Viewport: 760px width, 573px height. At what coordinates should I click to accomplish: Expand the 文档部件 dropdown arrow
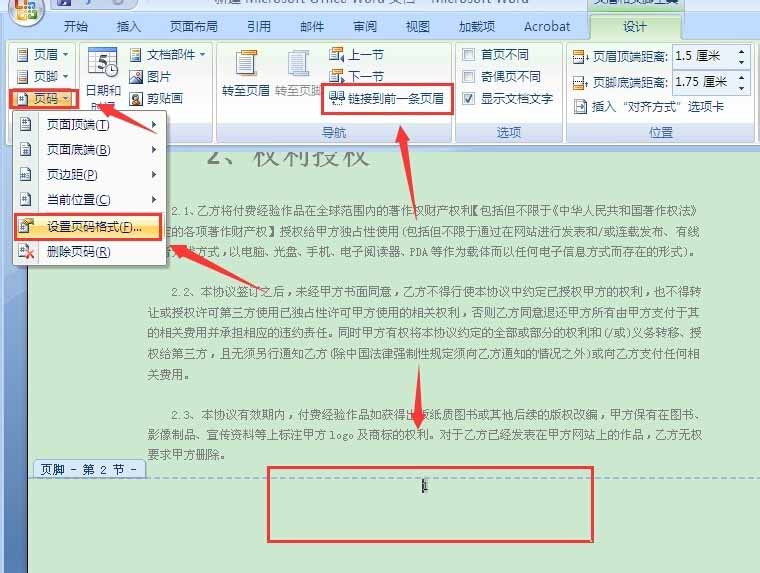pyautogui.click(x=202, y=54)
